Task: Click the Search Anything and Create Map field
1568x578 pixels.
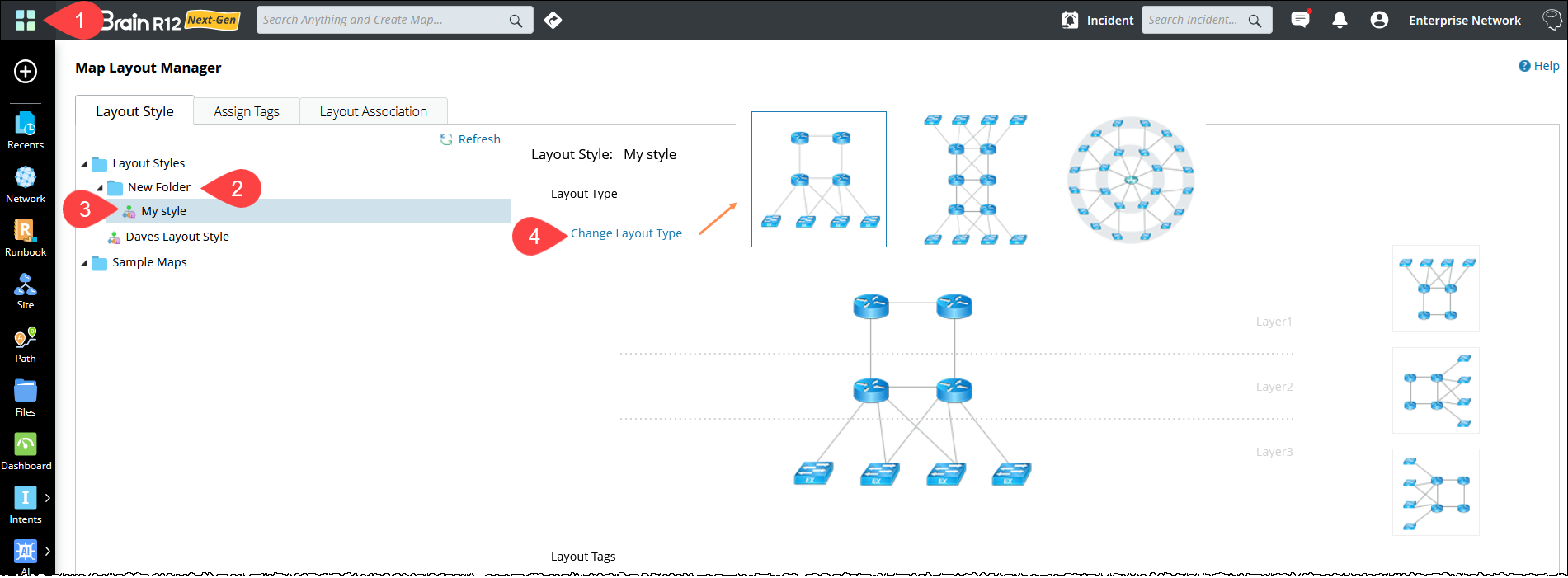Action: [384, 20]
